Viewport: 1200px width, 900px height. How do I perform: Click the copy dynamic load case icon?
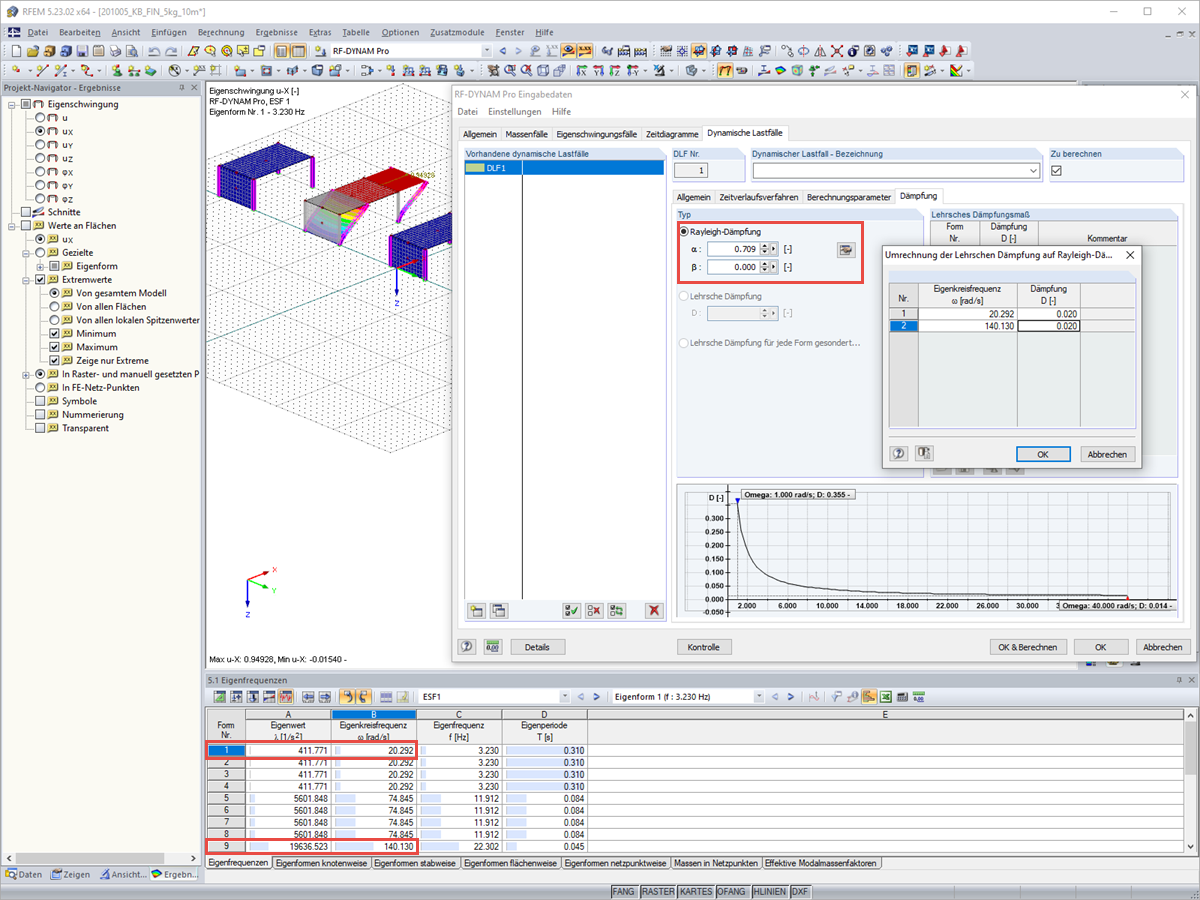point(498,610)
